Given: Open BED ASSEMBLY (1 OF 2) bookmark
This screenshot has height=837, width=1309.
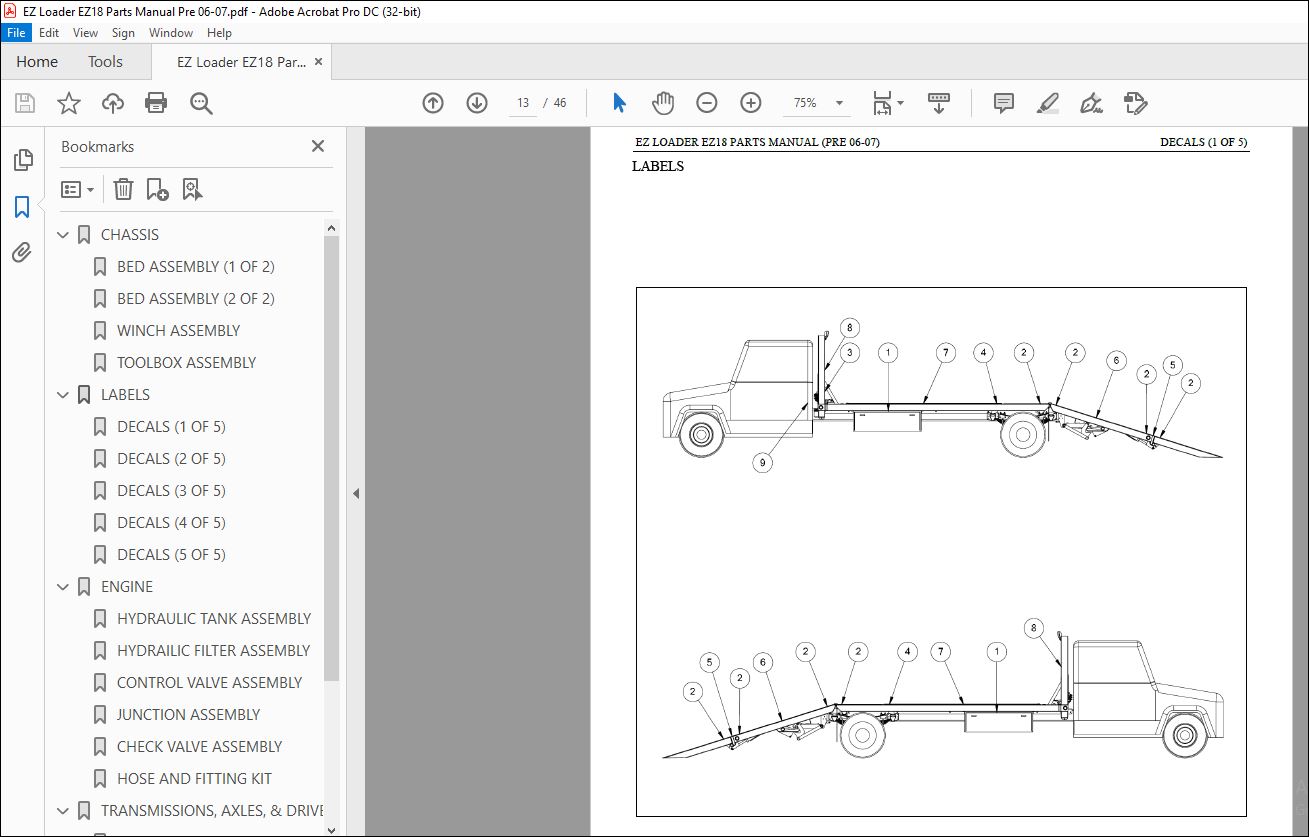Looking at the screenshot, I should click(196, 267).
